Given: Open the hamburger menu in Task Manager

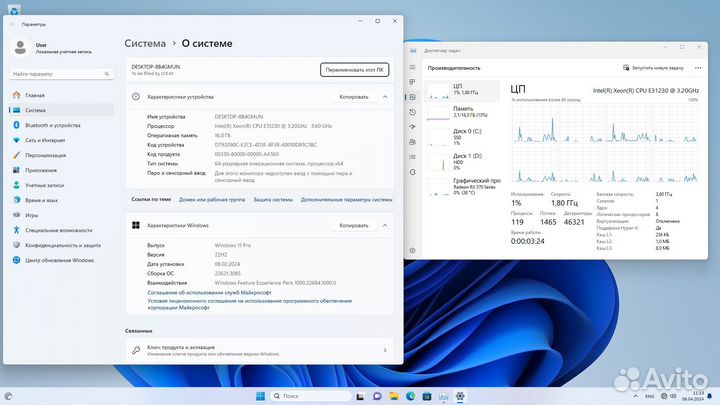Looking at the screenshot, I should (414, 67).
